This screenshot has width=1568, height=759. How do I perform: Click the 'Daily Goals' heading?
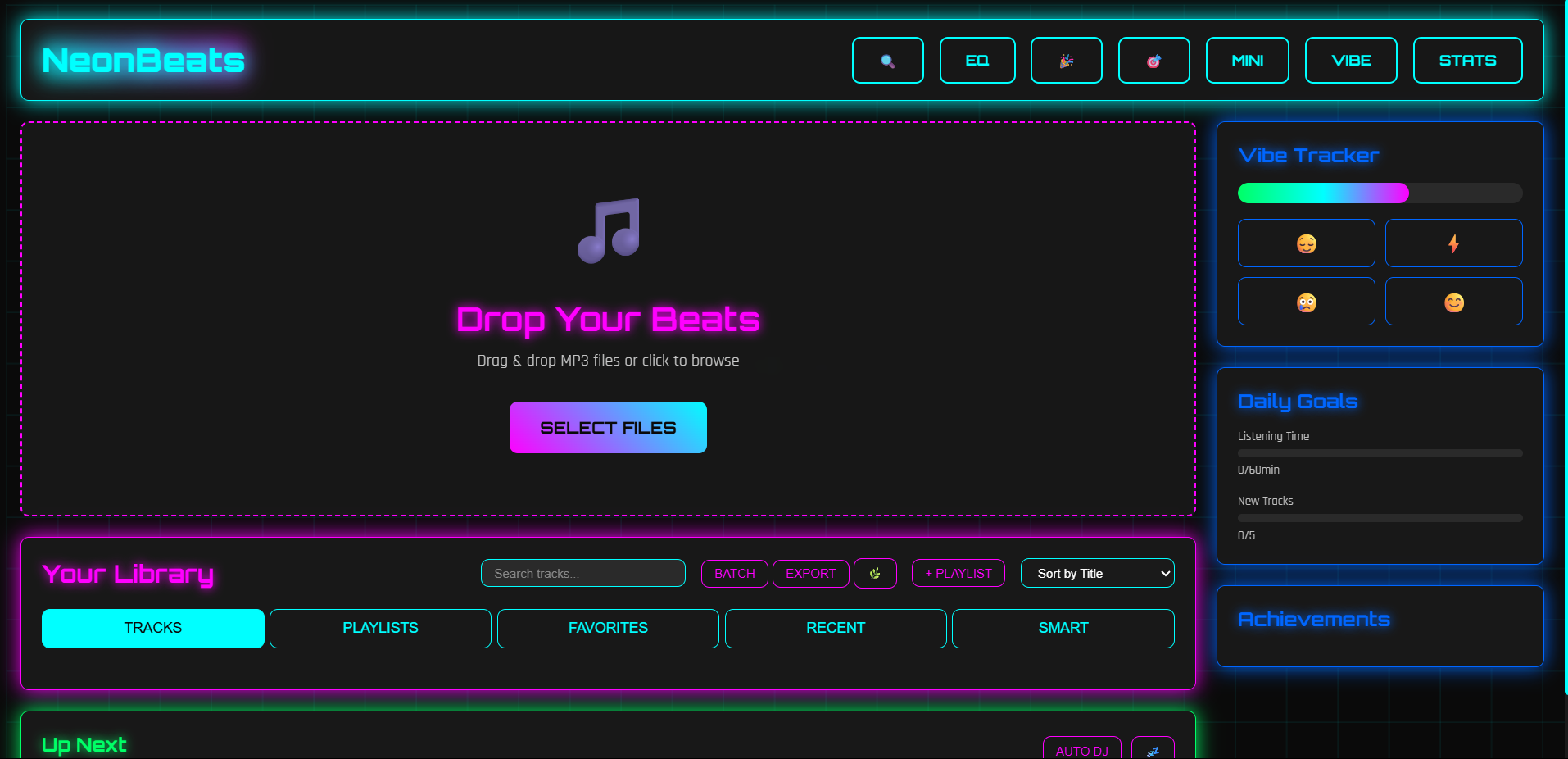point(1298,401)
